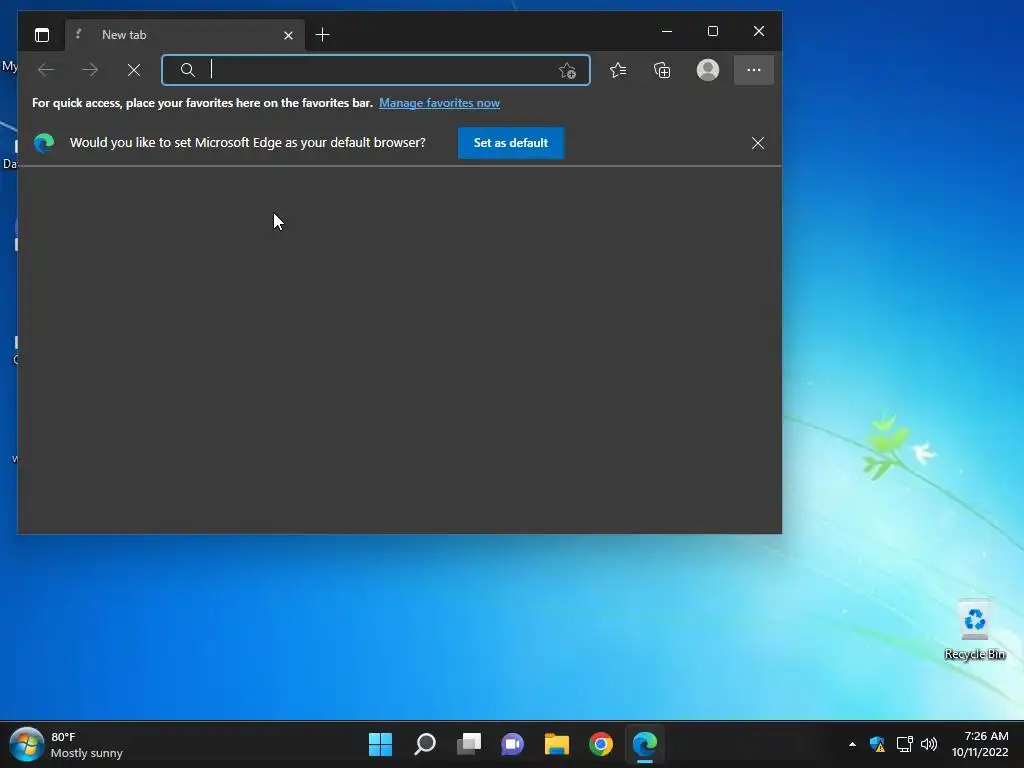Viewport: 1024px width, 768px height.
Task: Go back with the back arrow
Action: click(46, 70)
